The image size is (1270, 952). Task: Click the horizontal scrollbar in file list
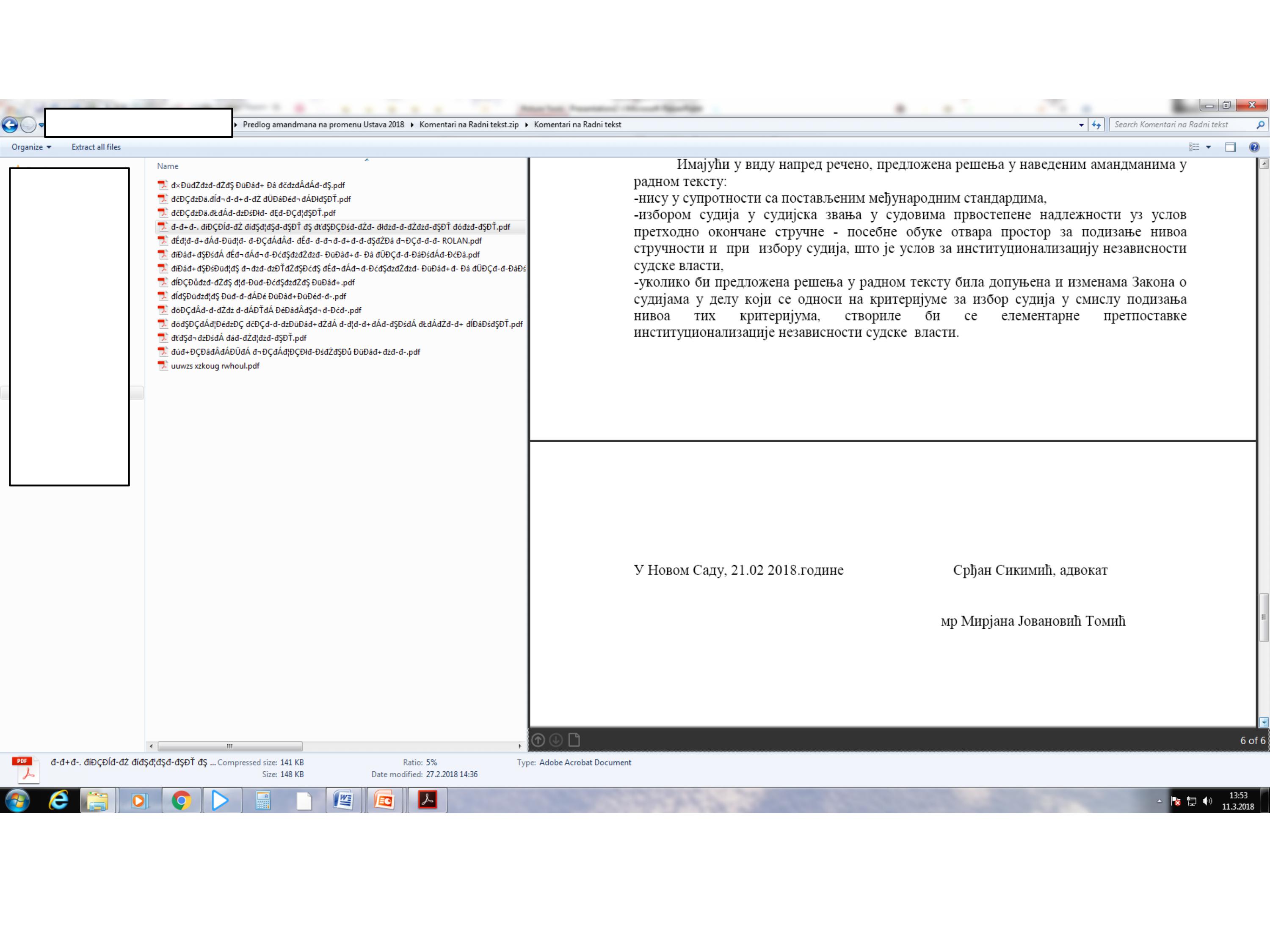tap(229, 746)
